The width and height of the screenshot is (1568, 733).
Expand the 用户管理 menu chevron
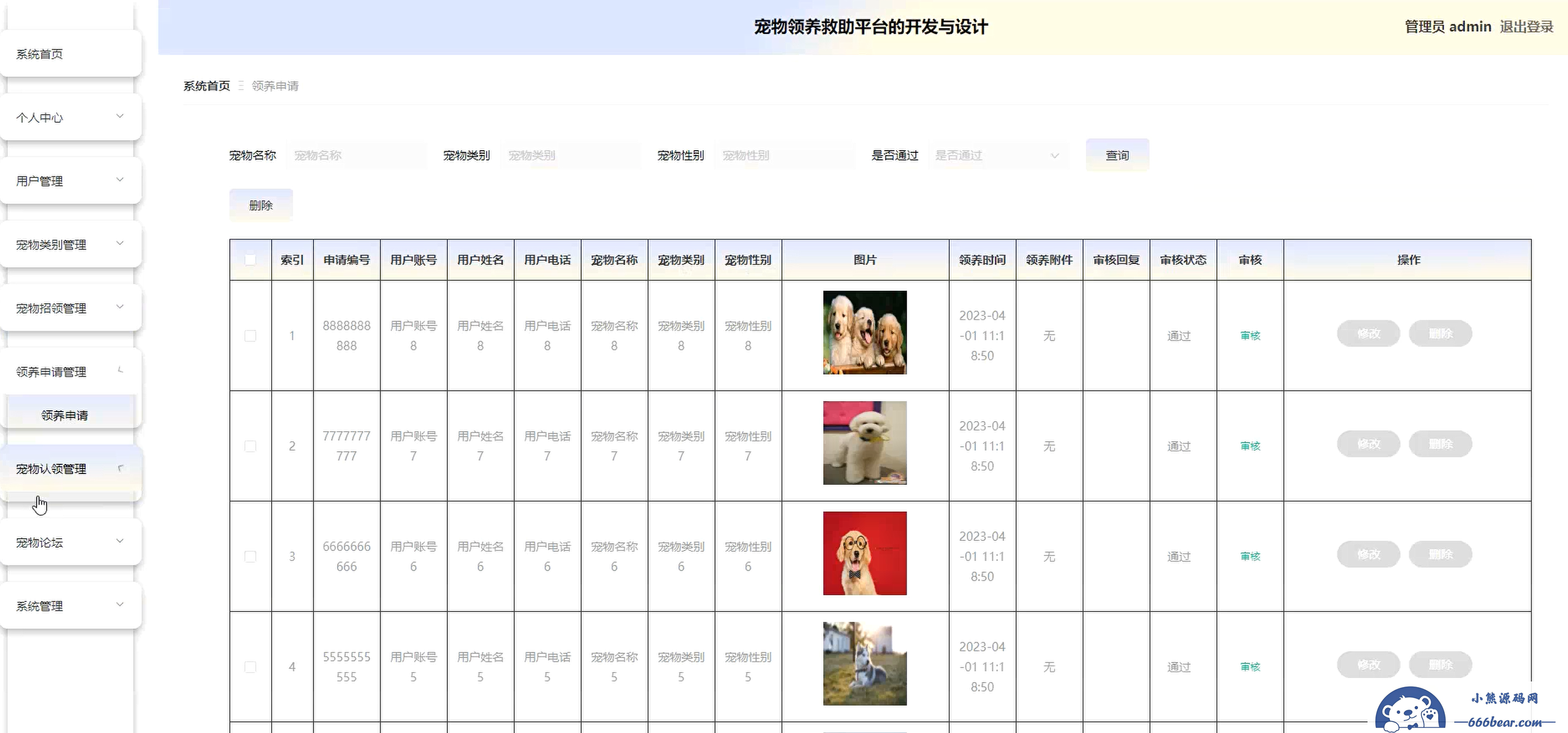pyautogui.click(x=120, y=180)
